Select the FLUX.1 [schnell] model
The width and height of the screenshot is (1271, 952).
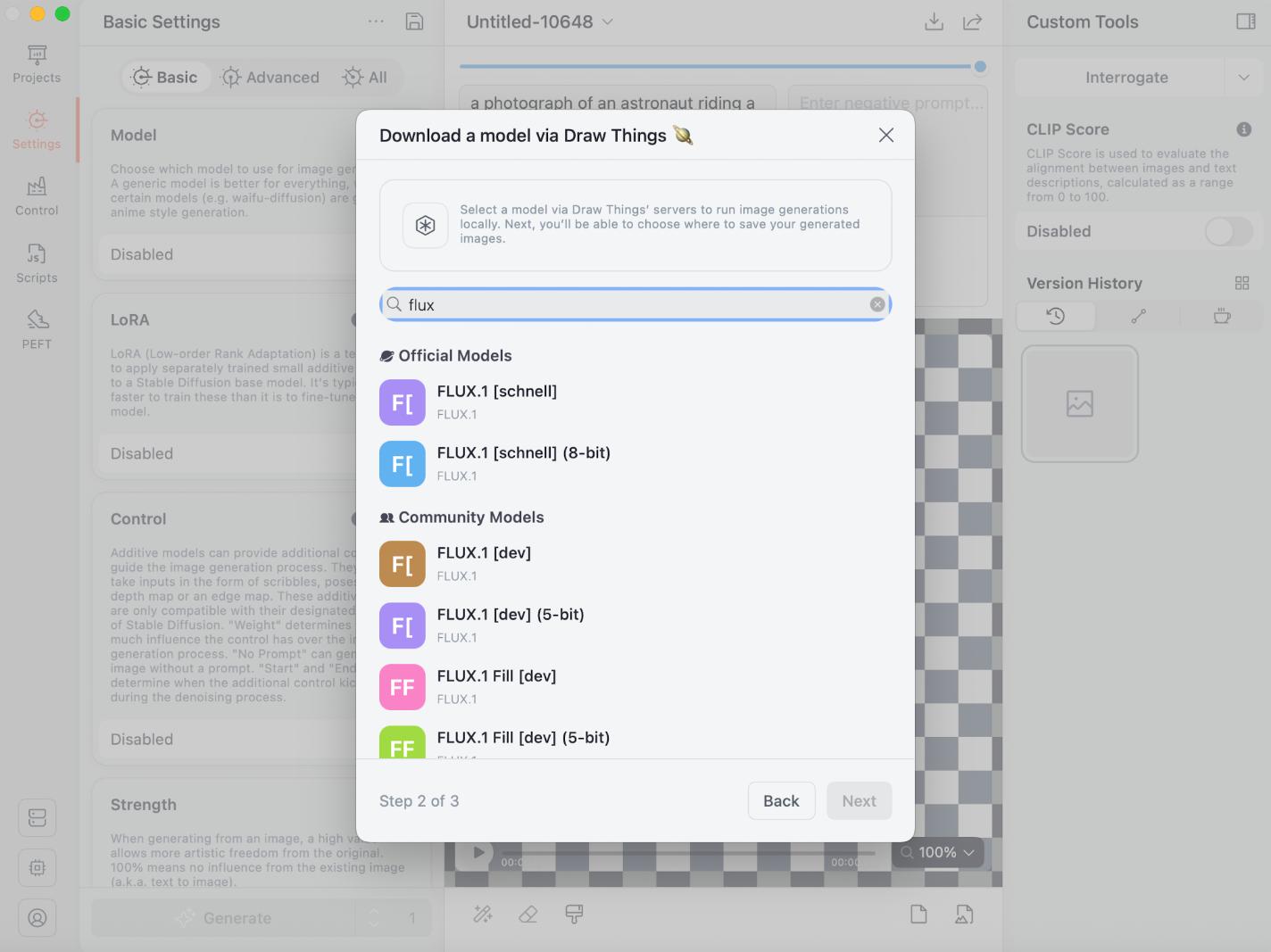[x=635, y=402]
